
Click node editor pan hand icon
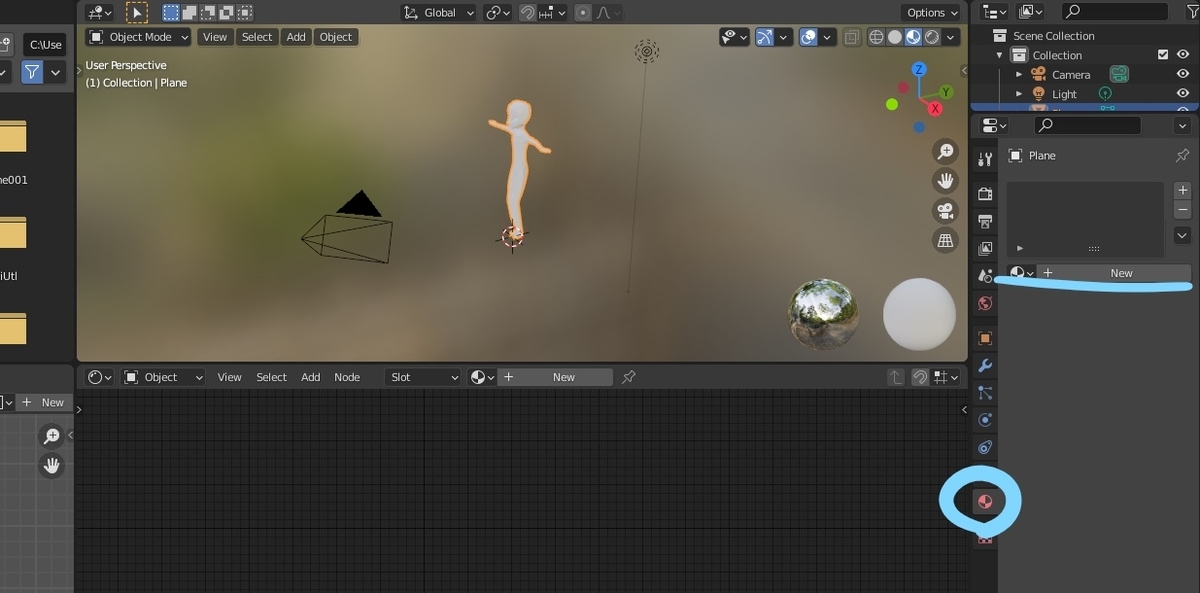pos(51,465)
